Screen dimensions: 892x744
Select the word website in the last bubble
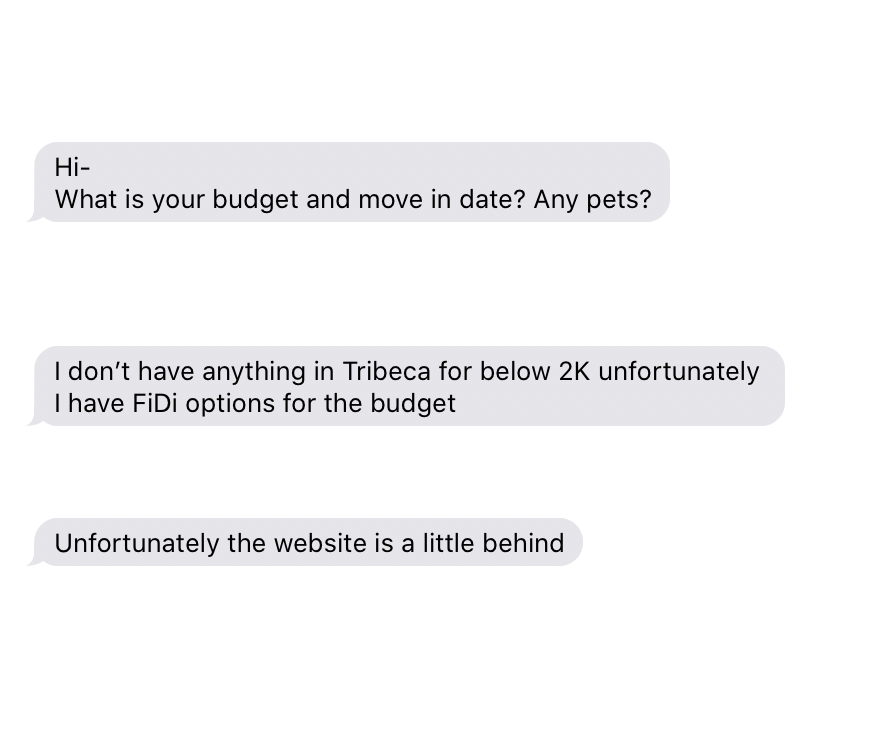320,543
